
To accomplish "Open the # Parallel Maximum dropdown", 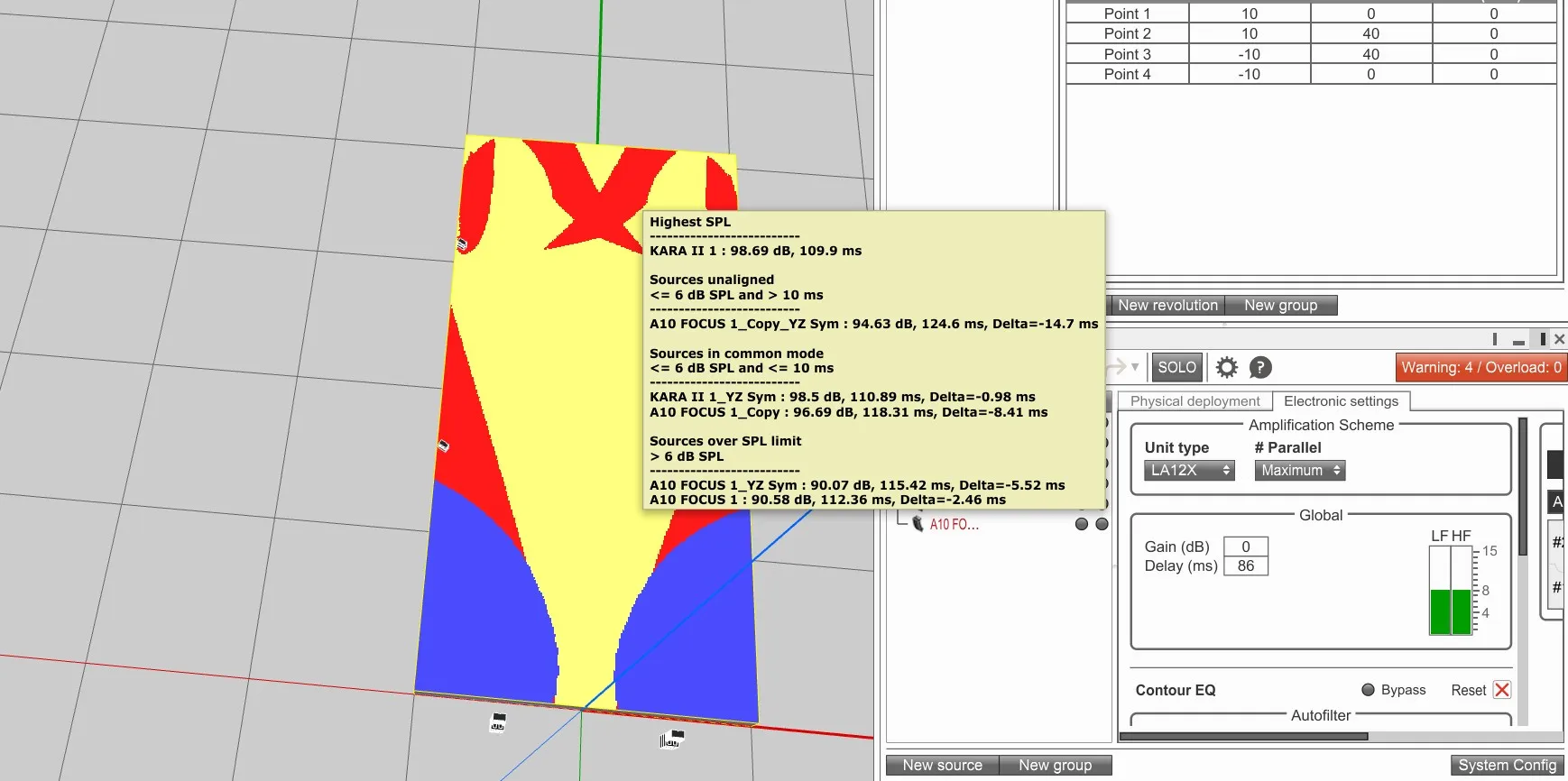I will coord(1299,470).
